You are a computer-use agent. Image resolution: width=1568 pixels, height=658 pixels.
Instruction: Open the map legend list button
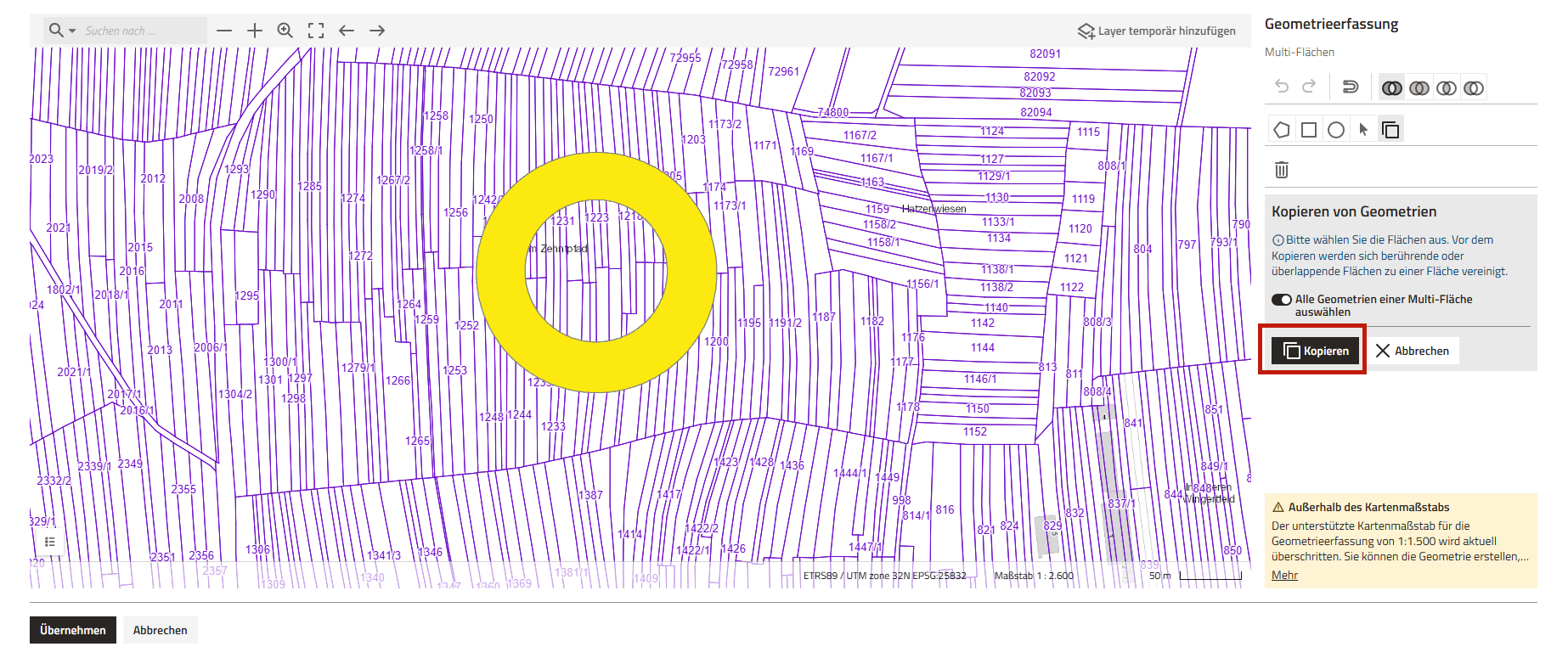pos(50,542)
